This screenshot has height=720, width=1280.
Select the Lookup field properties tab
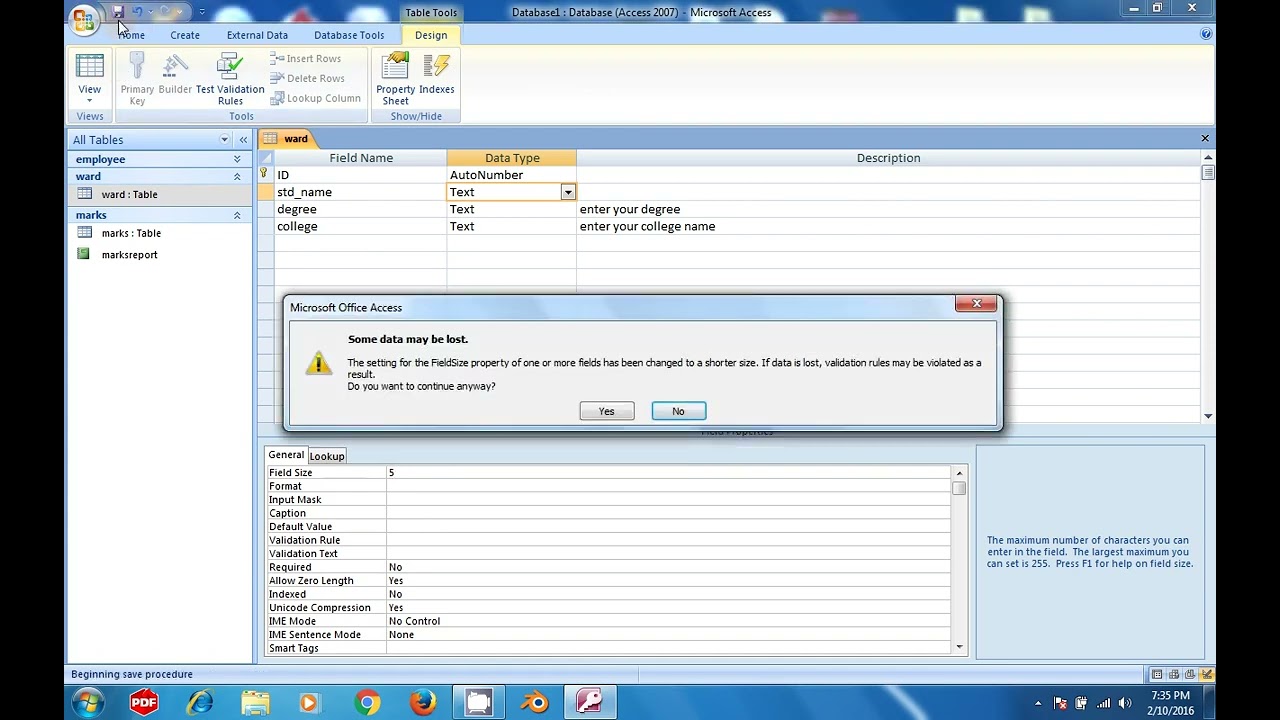[326, 456]
